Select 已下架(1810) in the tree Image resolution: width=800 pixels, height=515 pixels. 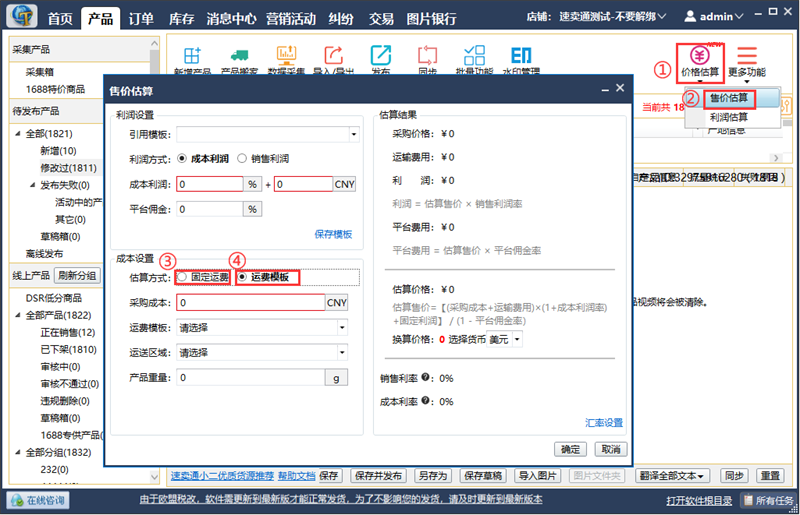(68, 350)
